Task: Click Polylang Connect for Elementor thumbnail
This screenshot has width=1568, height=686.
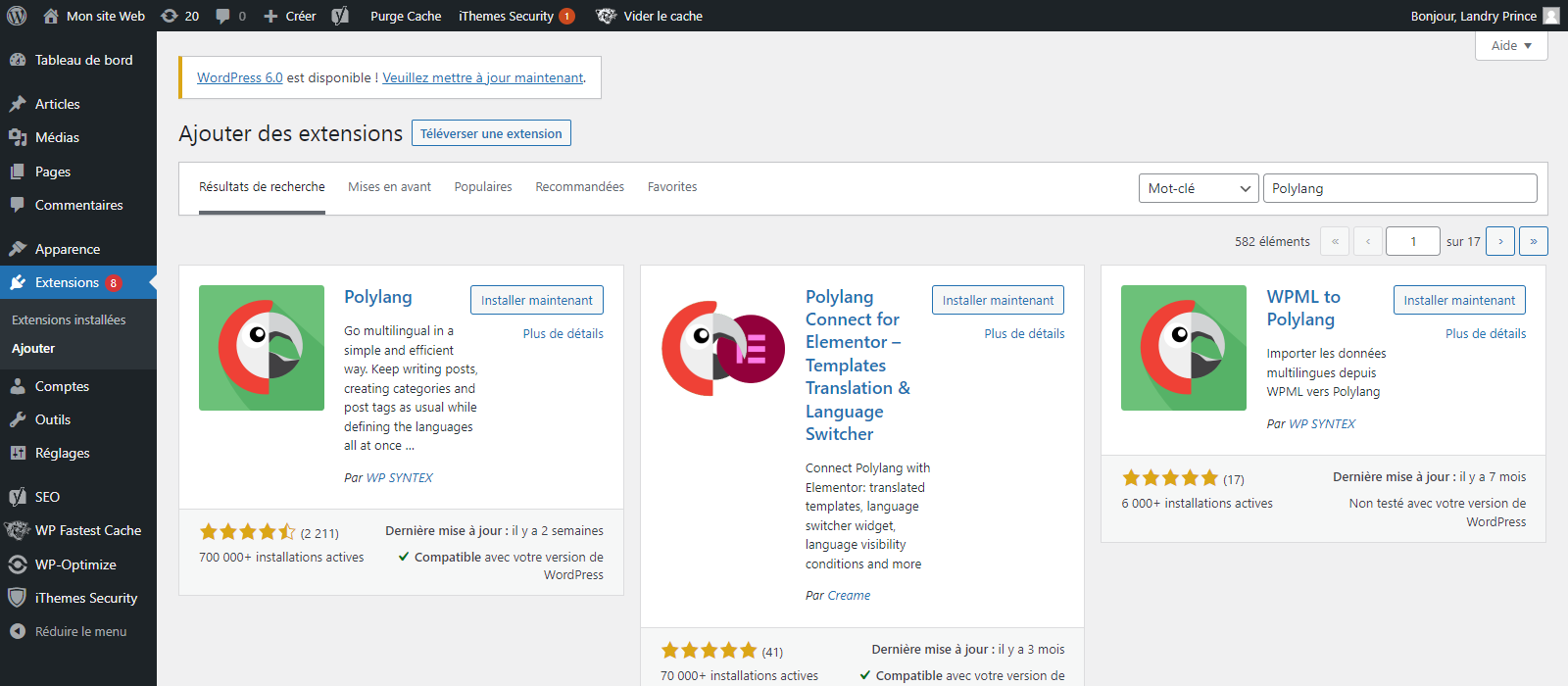Action: [x=723, y=348]
